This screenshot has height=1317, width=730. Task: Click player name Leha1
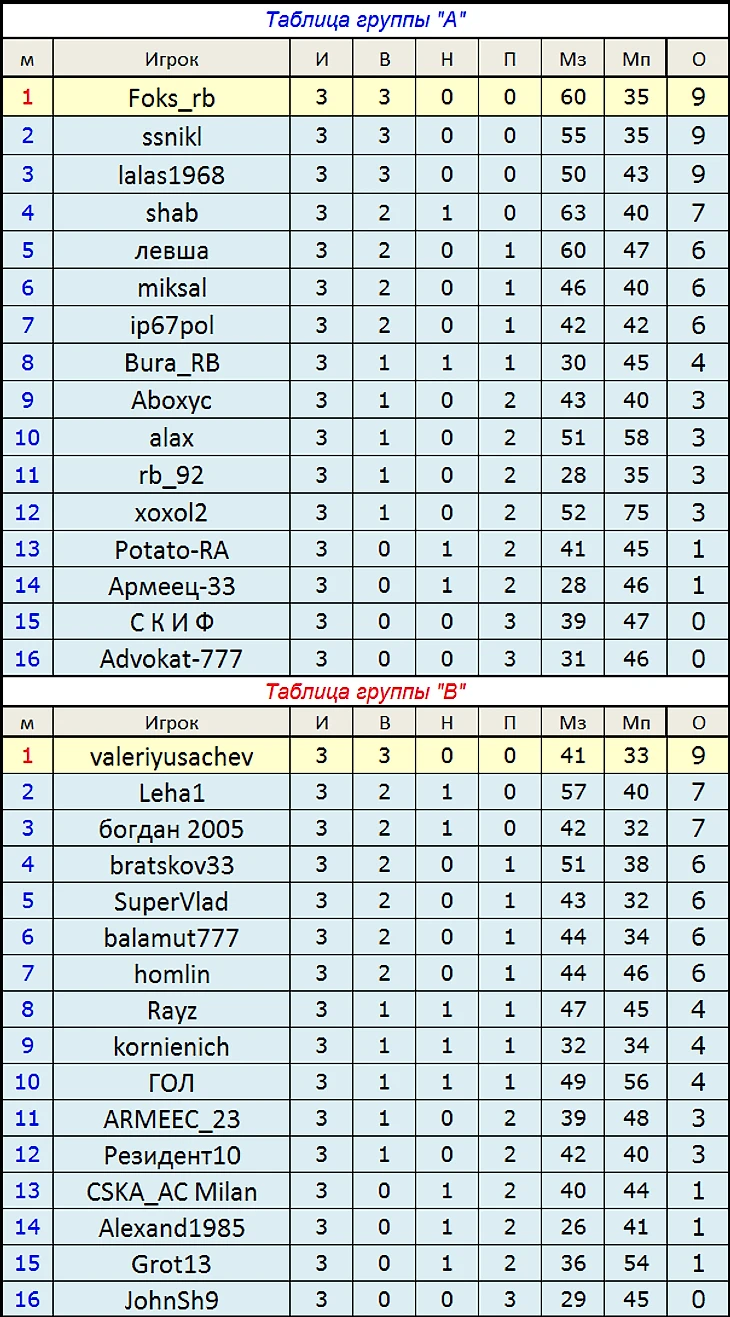pyautogui.click(x=171, y=793)
